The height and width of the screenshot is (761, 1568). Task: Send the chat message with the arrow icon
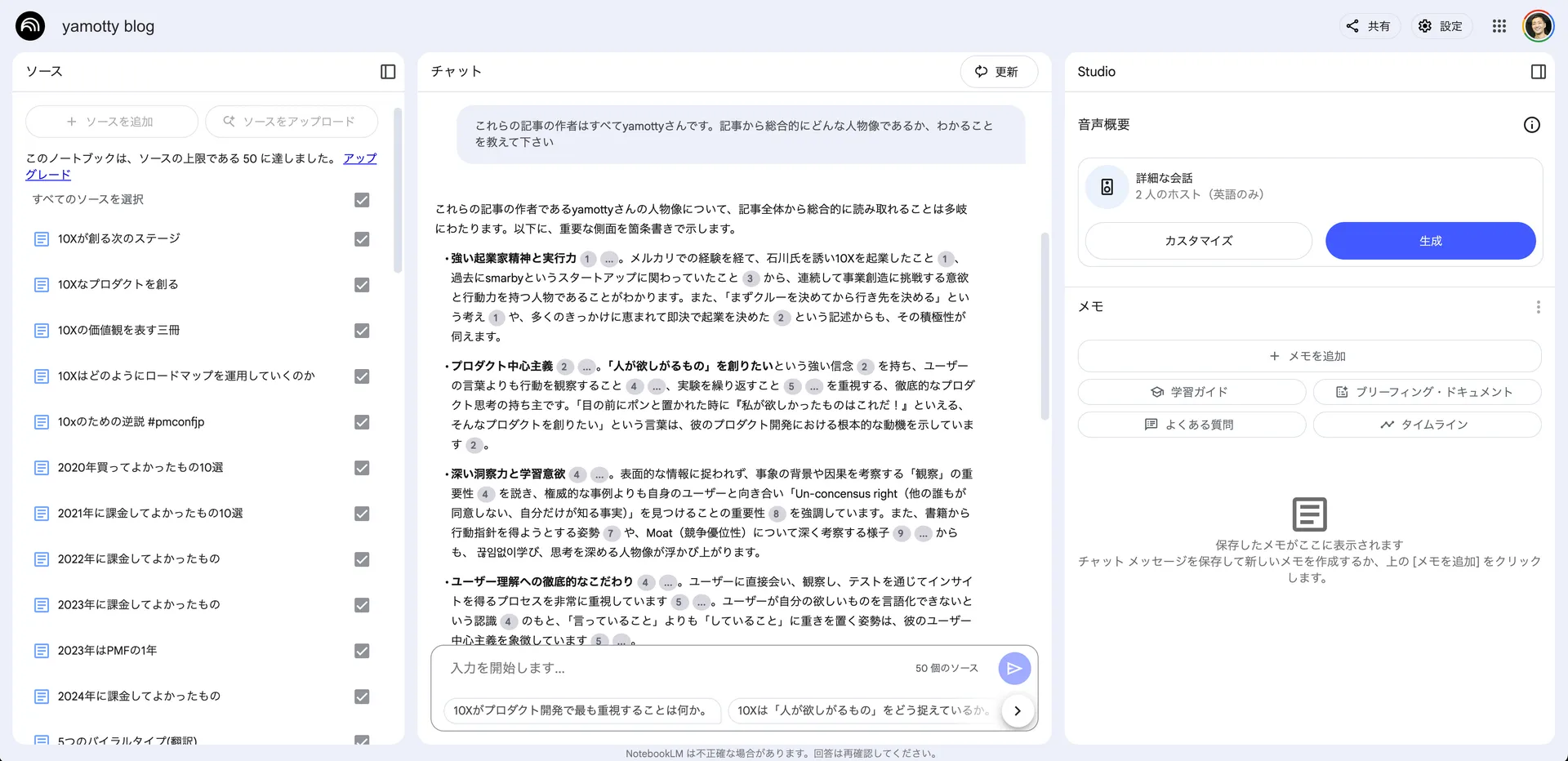click(1014, 668)
